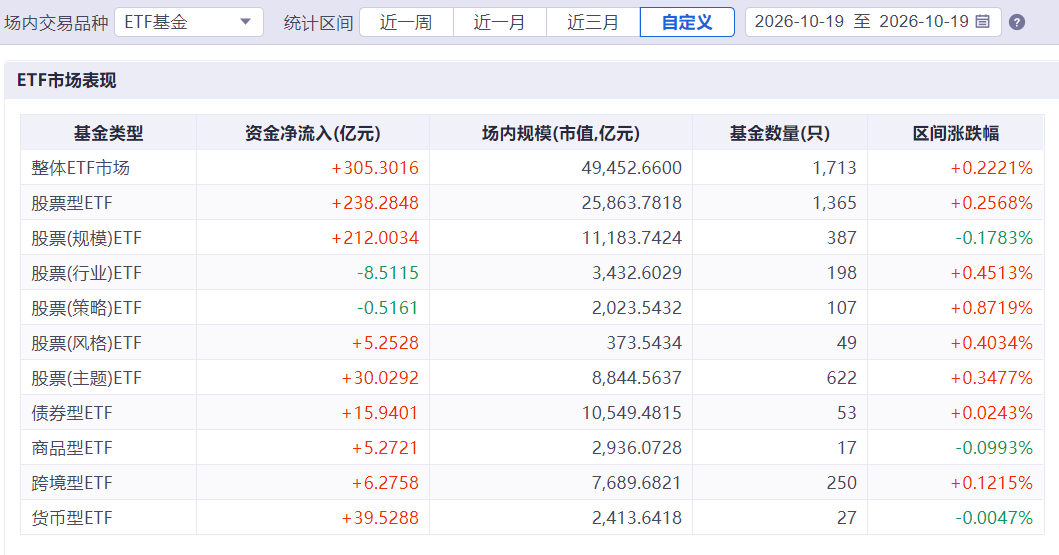Click change percentage -0.0047%
Screen dimensions: 1059x555
point(993,518)
